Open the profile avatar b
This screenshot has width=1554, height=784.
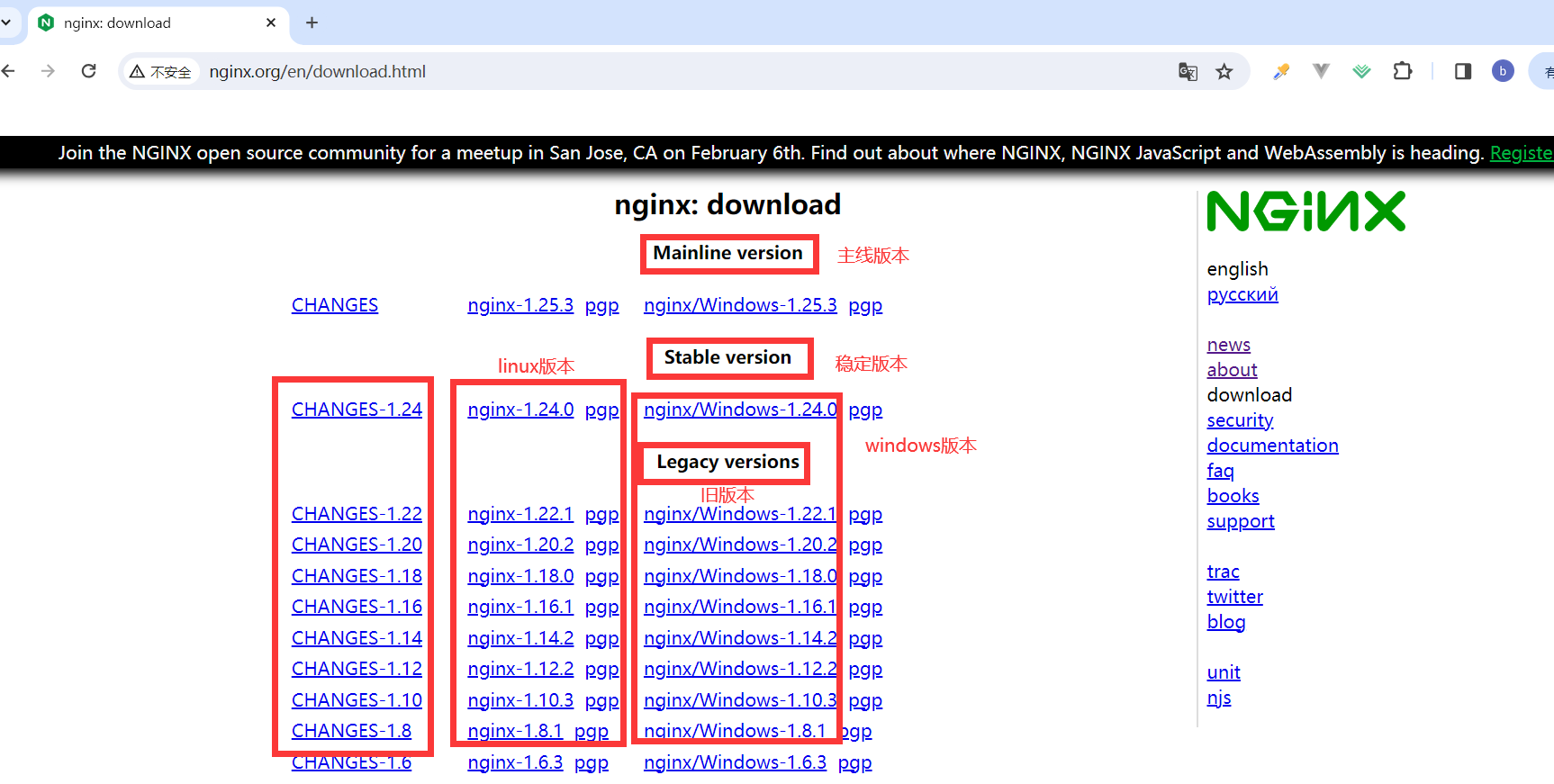tap(1503, 71)
